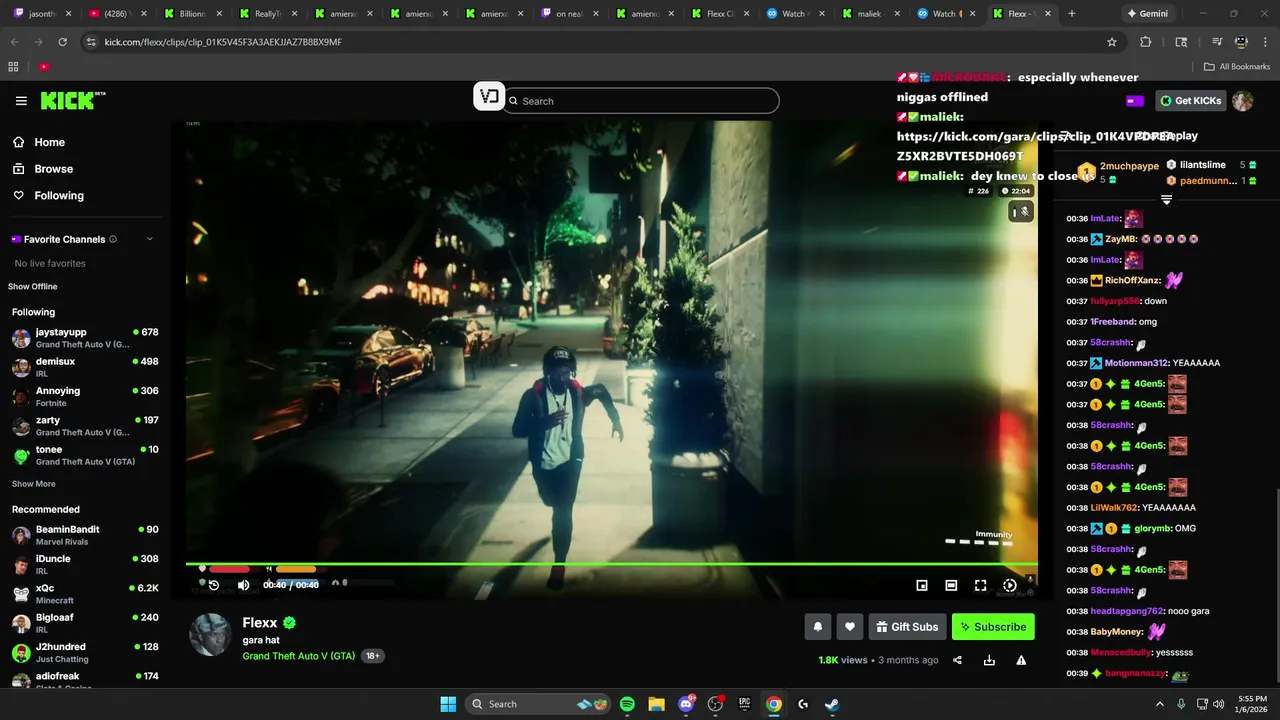The height and width of the screenshot is (720, 1280).
Task: Focus the Kick search field
Action: pyautogui.click(x=641, y=101)
